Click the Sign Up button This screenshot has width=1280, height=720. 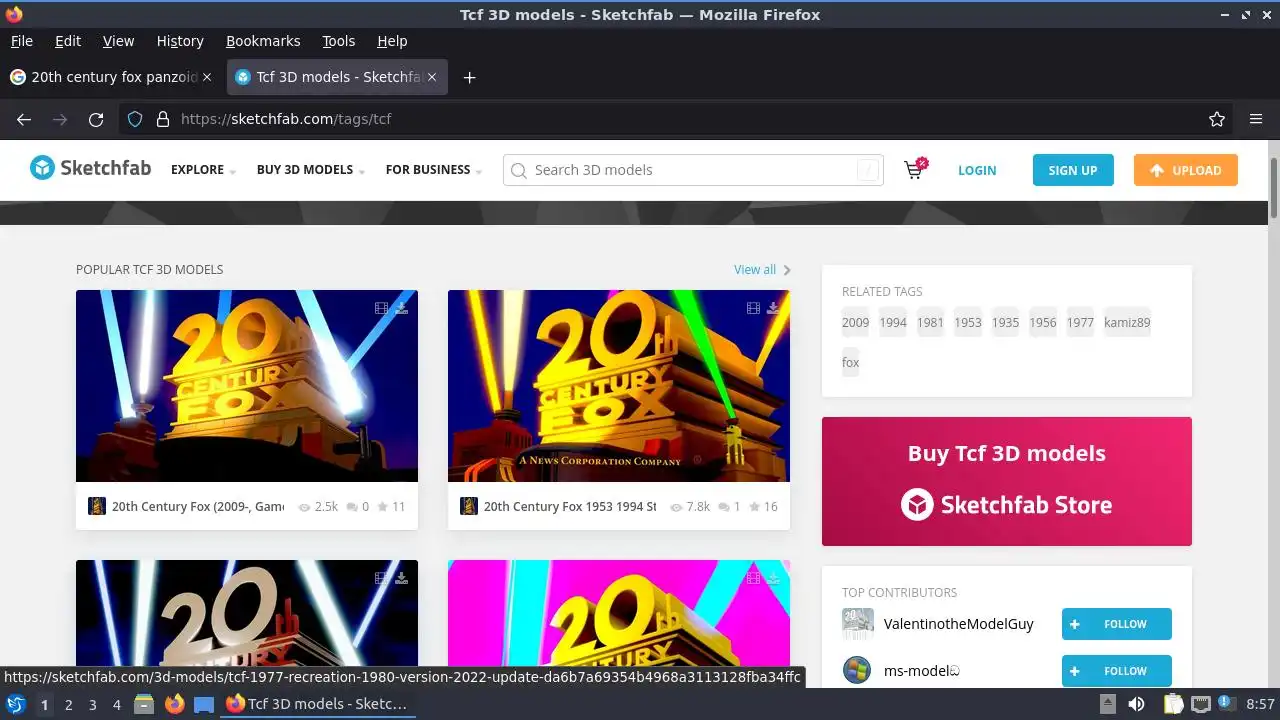[x=1073, y=170]
